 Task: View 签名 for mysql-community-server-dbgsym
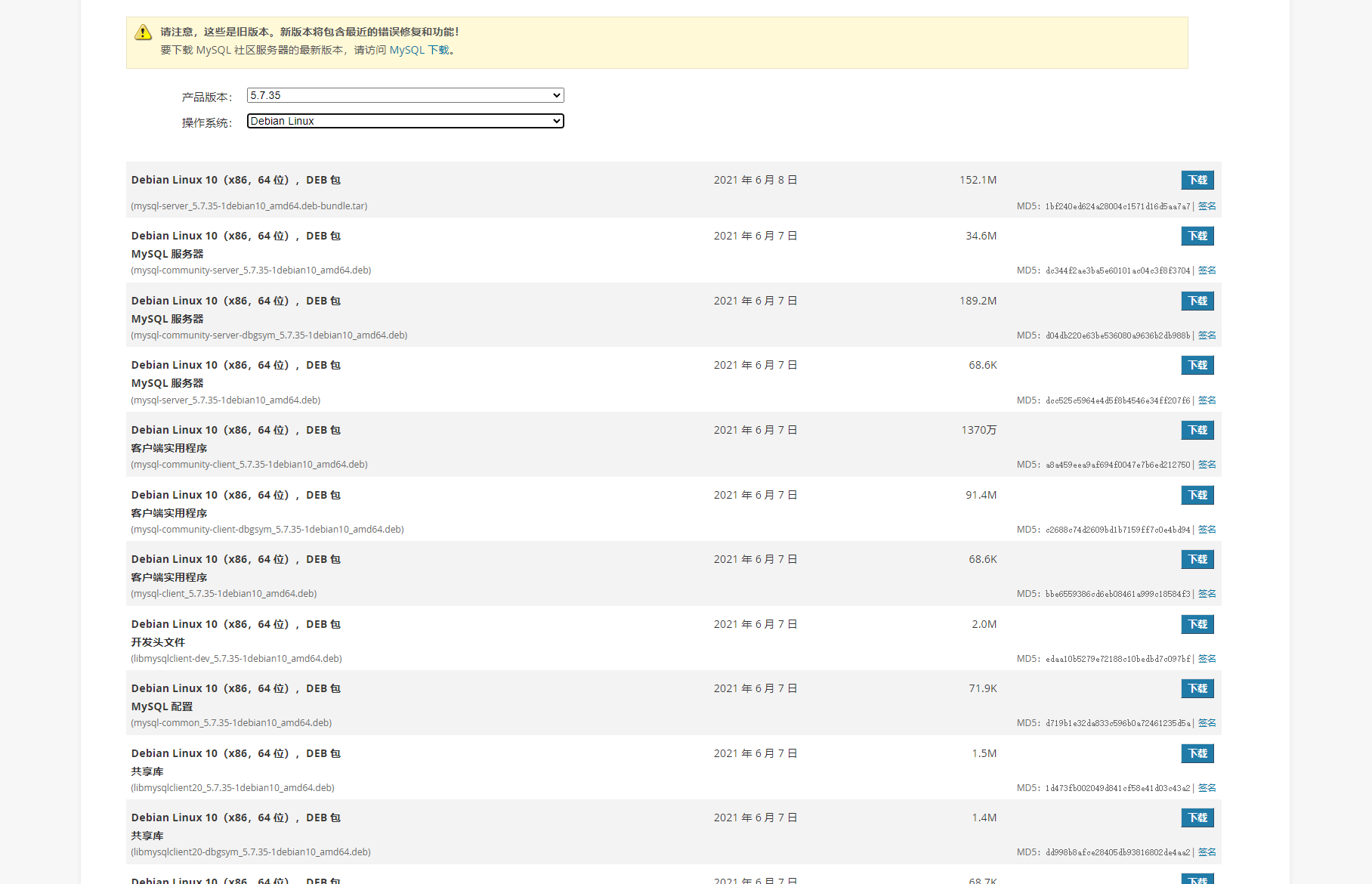(1207, 335)
